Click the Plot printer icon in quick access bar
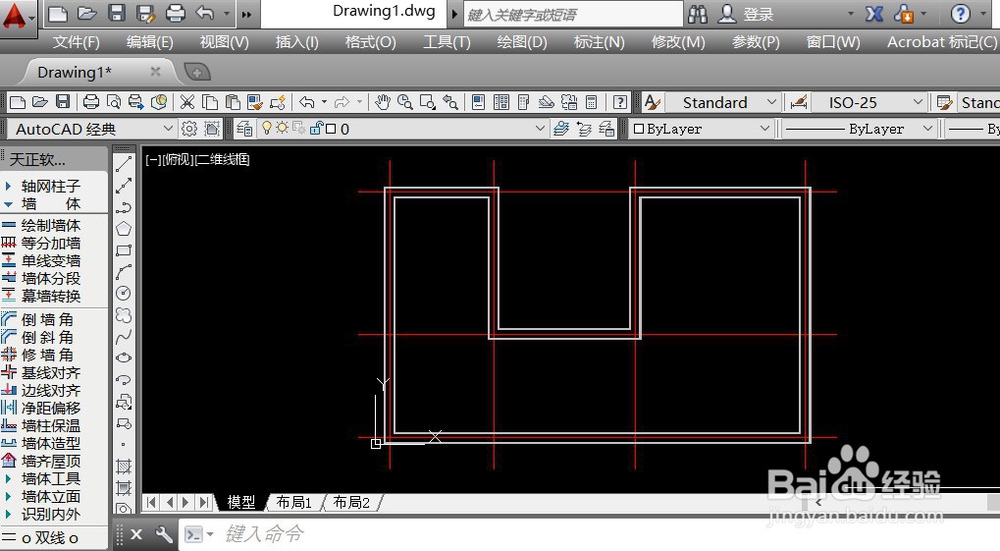The width and height of the screenshot is (1000, 551). 175,13
